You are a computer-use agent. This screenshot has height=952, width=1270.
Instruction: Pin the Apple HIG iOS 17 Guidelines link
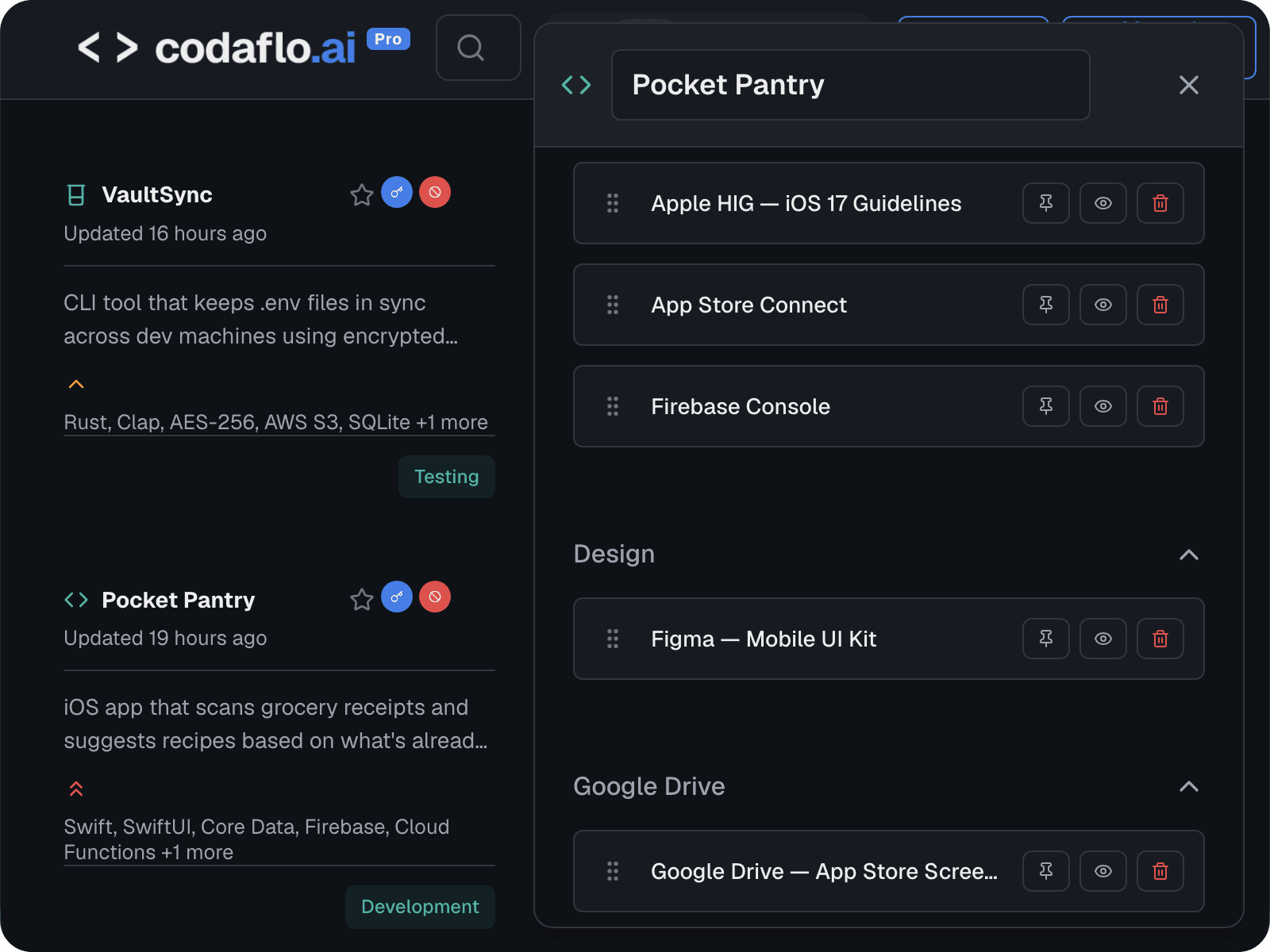tap(1045, 203)
